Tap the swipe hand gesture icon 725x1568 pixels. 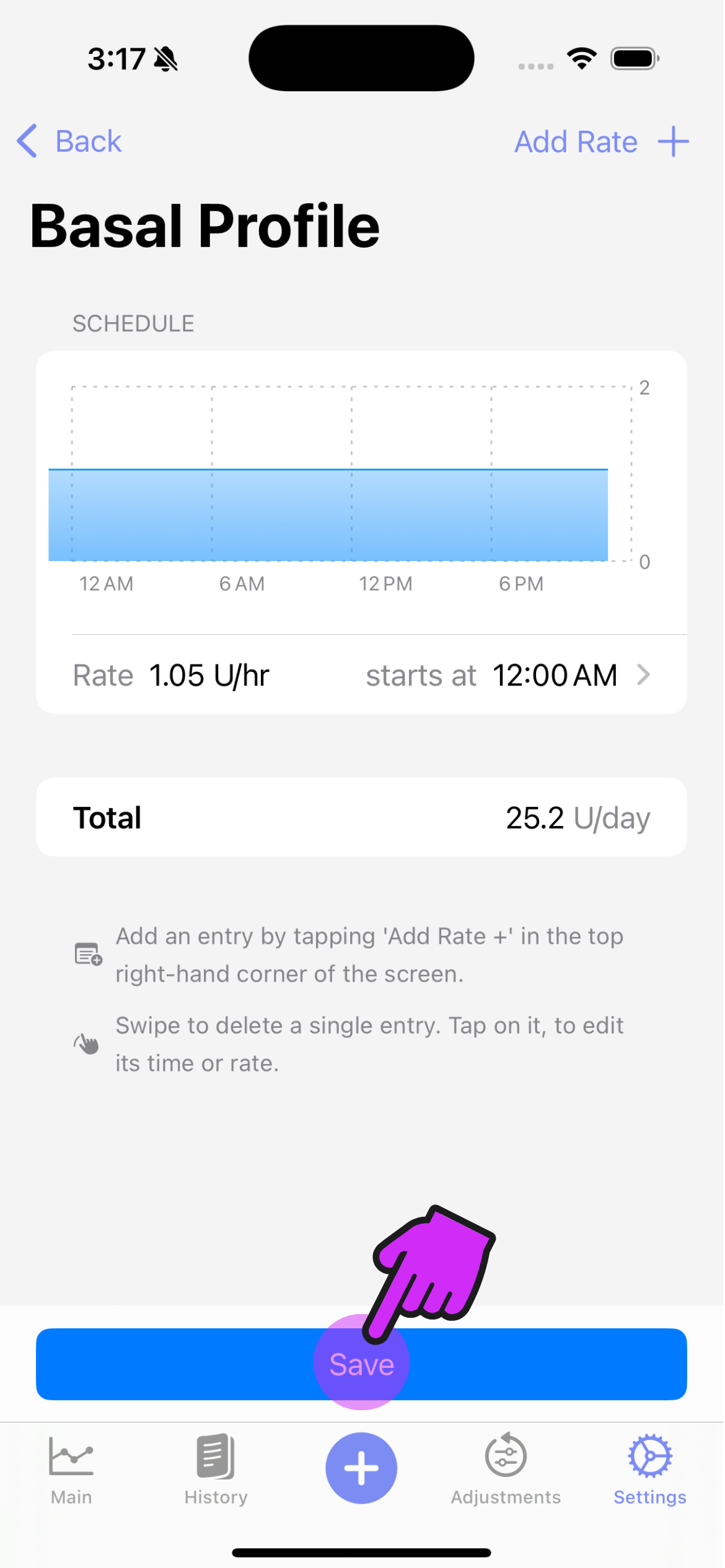pos(87,1044)
